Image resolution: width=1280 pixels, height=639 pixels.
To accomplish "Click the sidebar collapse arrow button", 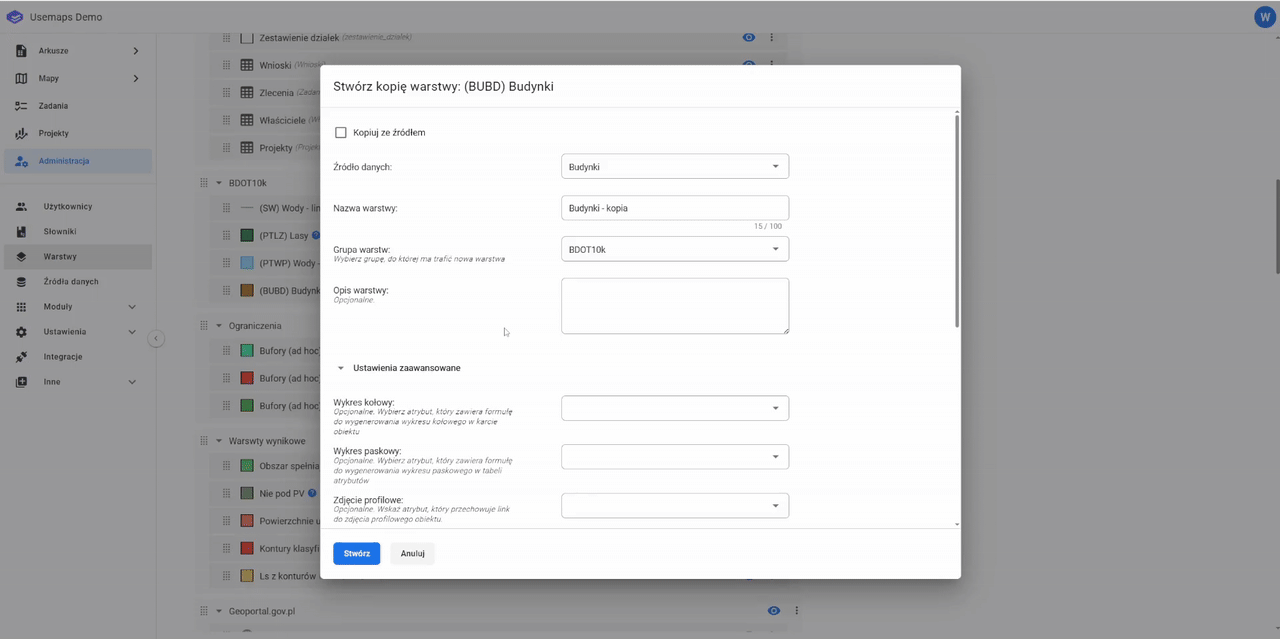I will point(156,339).
